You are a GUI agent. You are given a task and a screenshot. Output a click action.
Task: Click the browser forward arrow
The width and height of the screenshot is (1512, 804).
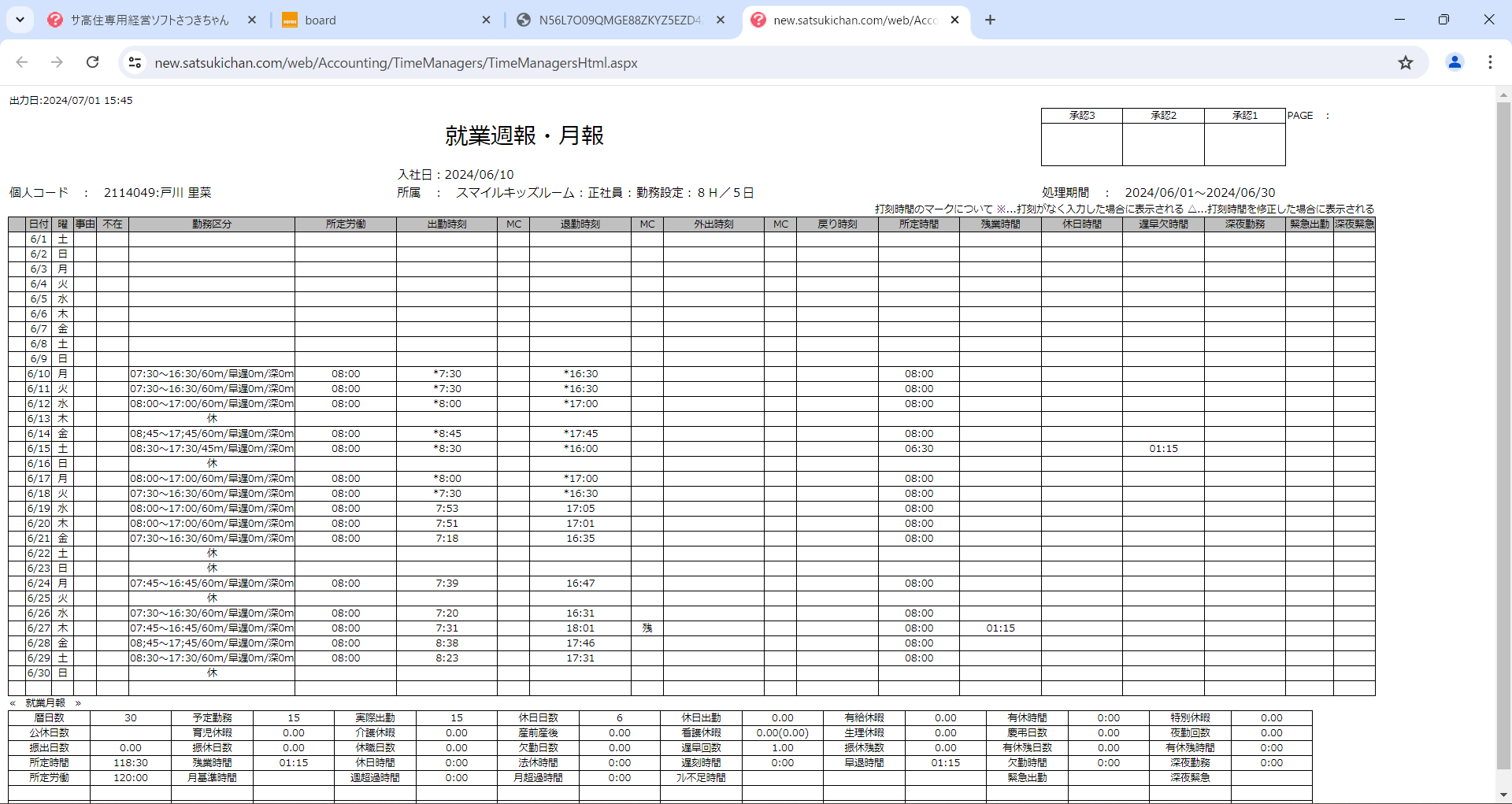coord(57,62)
